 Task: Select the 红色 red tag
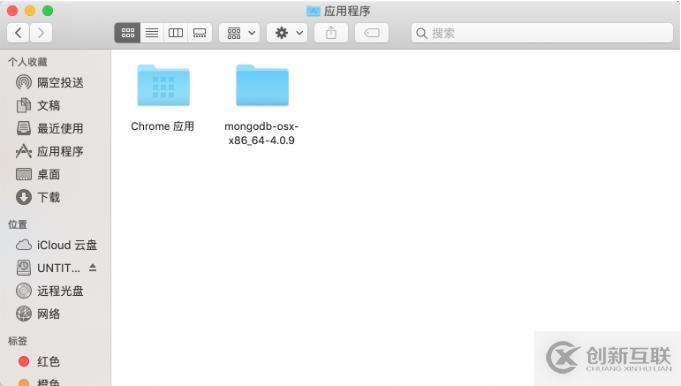tap(39, 361)
